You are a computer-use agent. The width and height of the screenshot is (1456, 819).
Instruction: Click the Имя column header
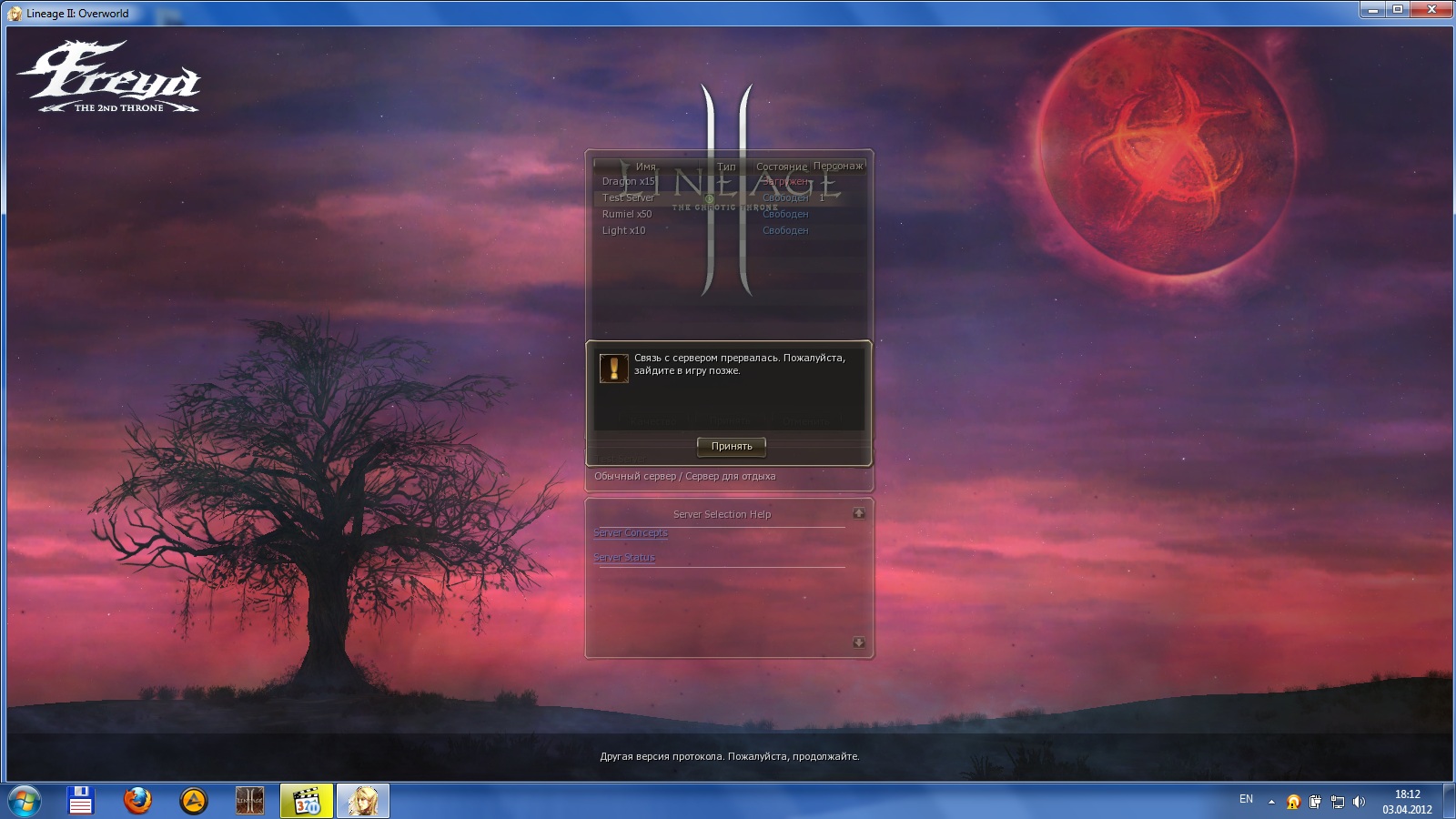click(646, 167)
